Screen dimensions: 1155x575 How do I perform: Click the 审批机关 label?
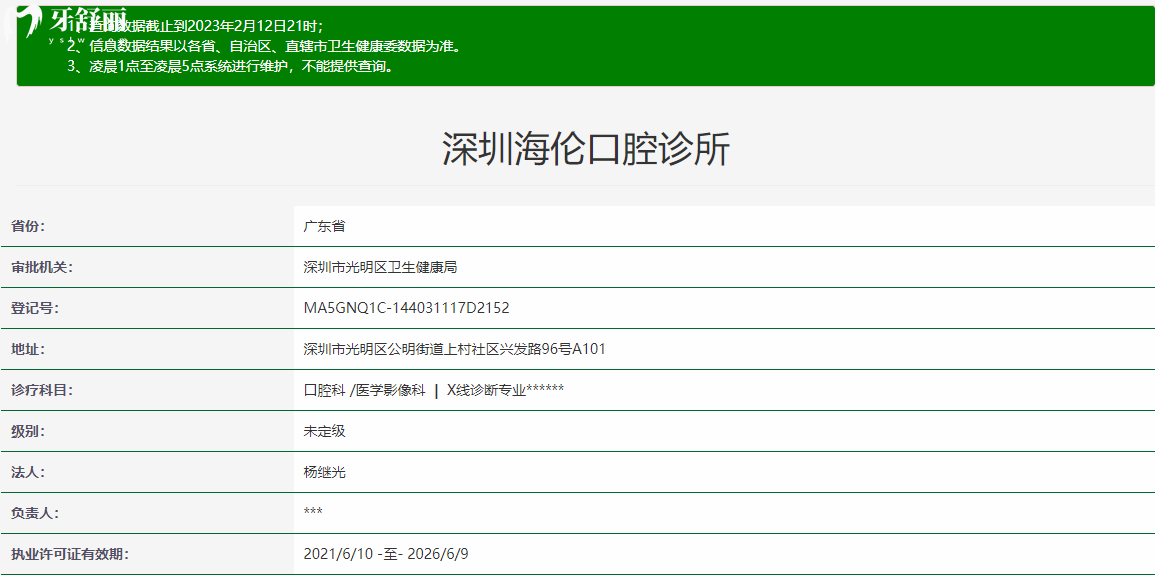click(42, 267)
